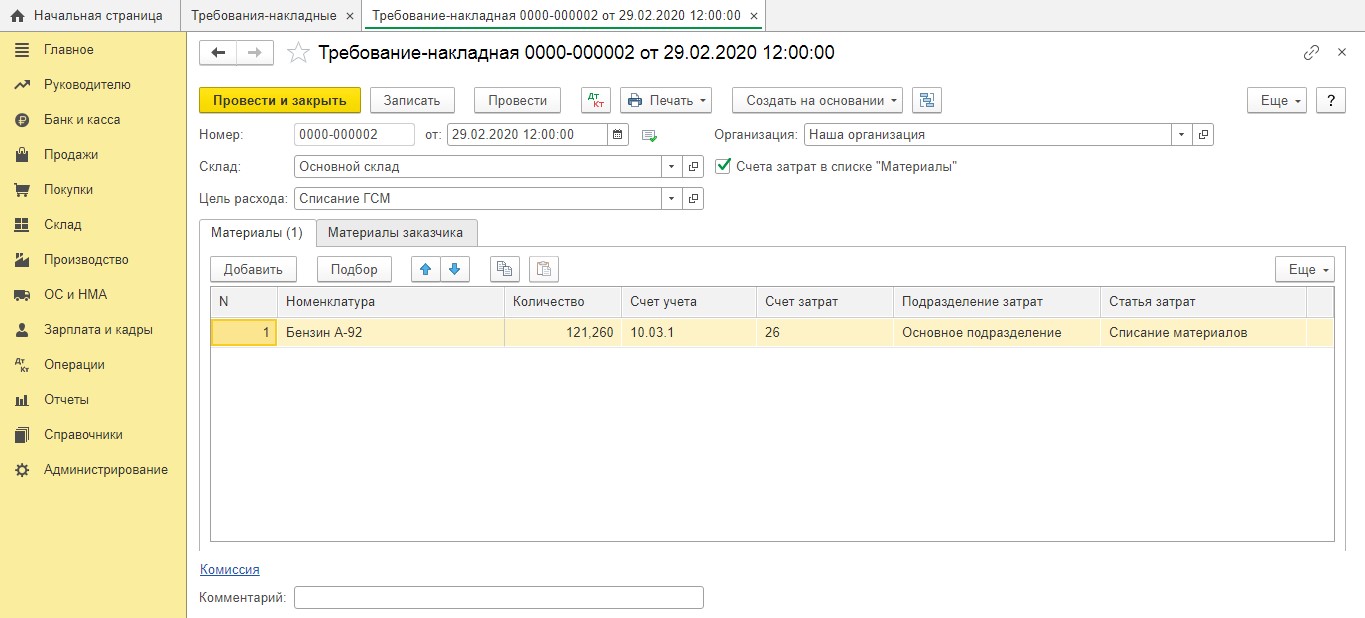Copy rows icon in table toolbar

[505, 269]
